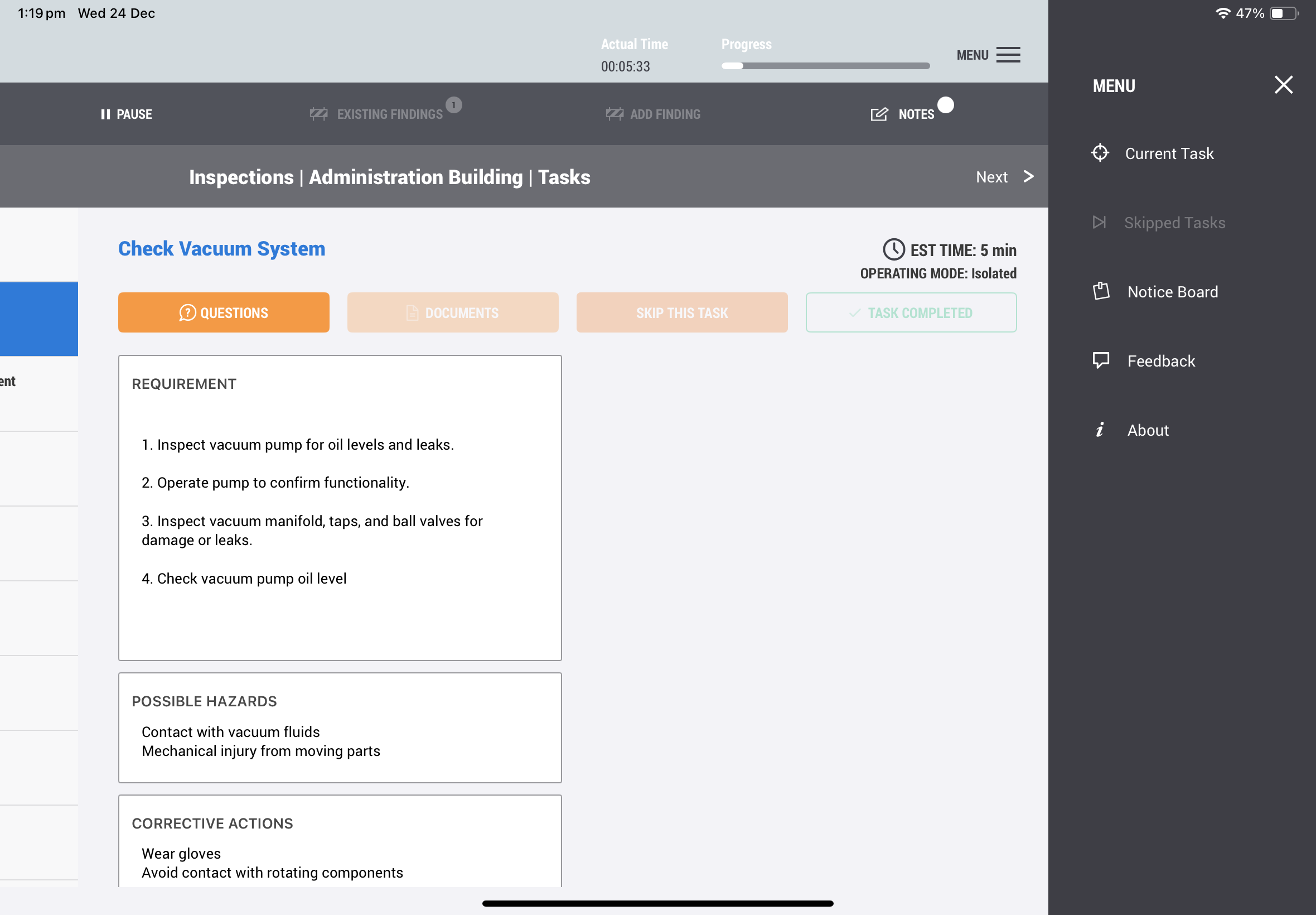
Task: Click the About info icon
Action: tap(1100, 430)
